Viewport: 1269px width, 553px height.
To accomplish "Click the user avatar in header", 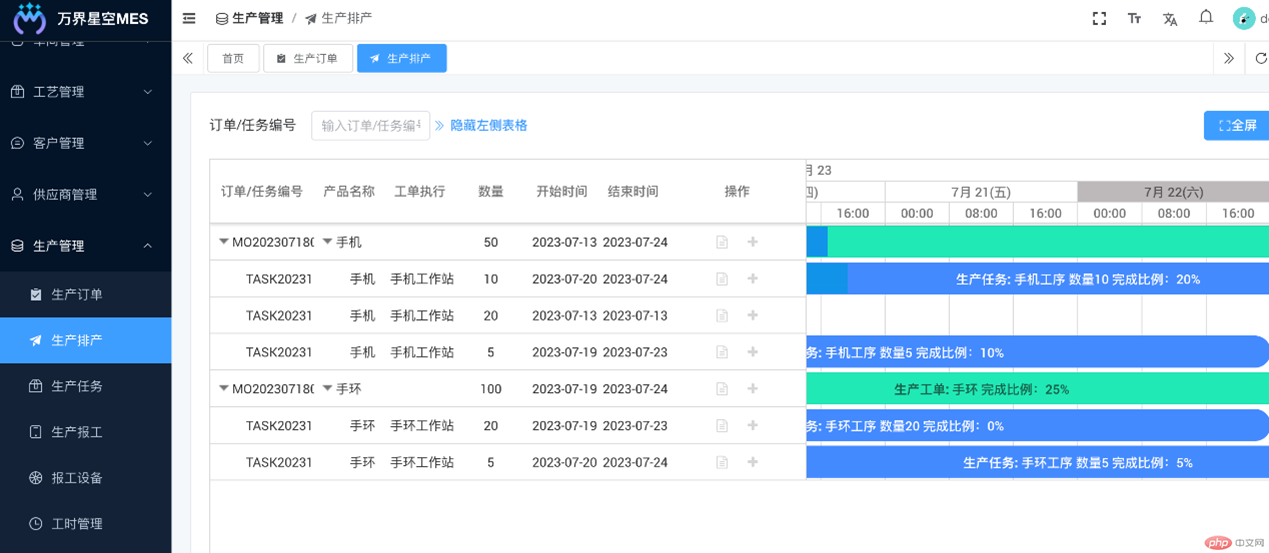I will (1244, 18).
